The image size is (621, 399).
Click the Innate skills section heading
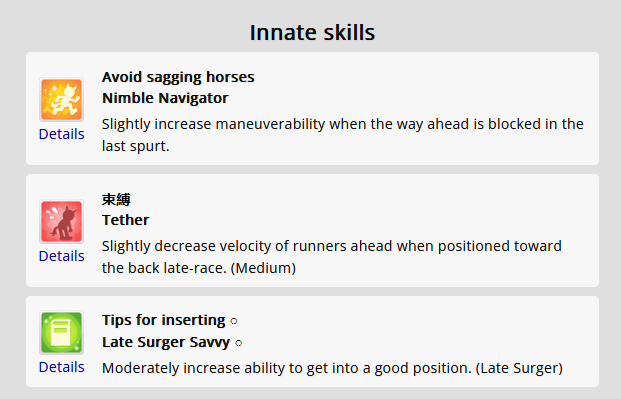(312, 32)
